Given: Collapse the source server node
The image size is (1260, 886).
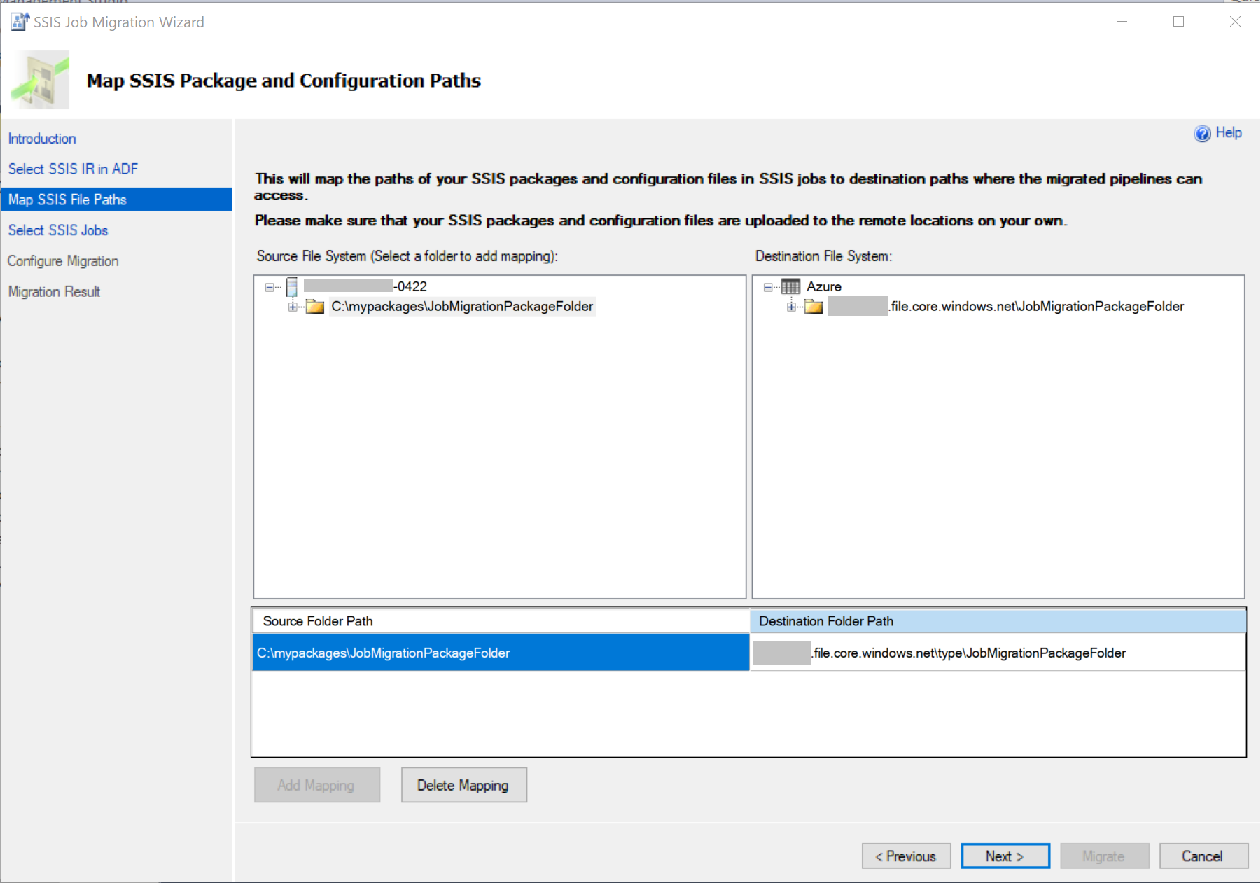Looking at the screenshot, I should coord(269,287).
